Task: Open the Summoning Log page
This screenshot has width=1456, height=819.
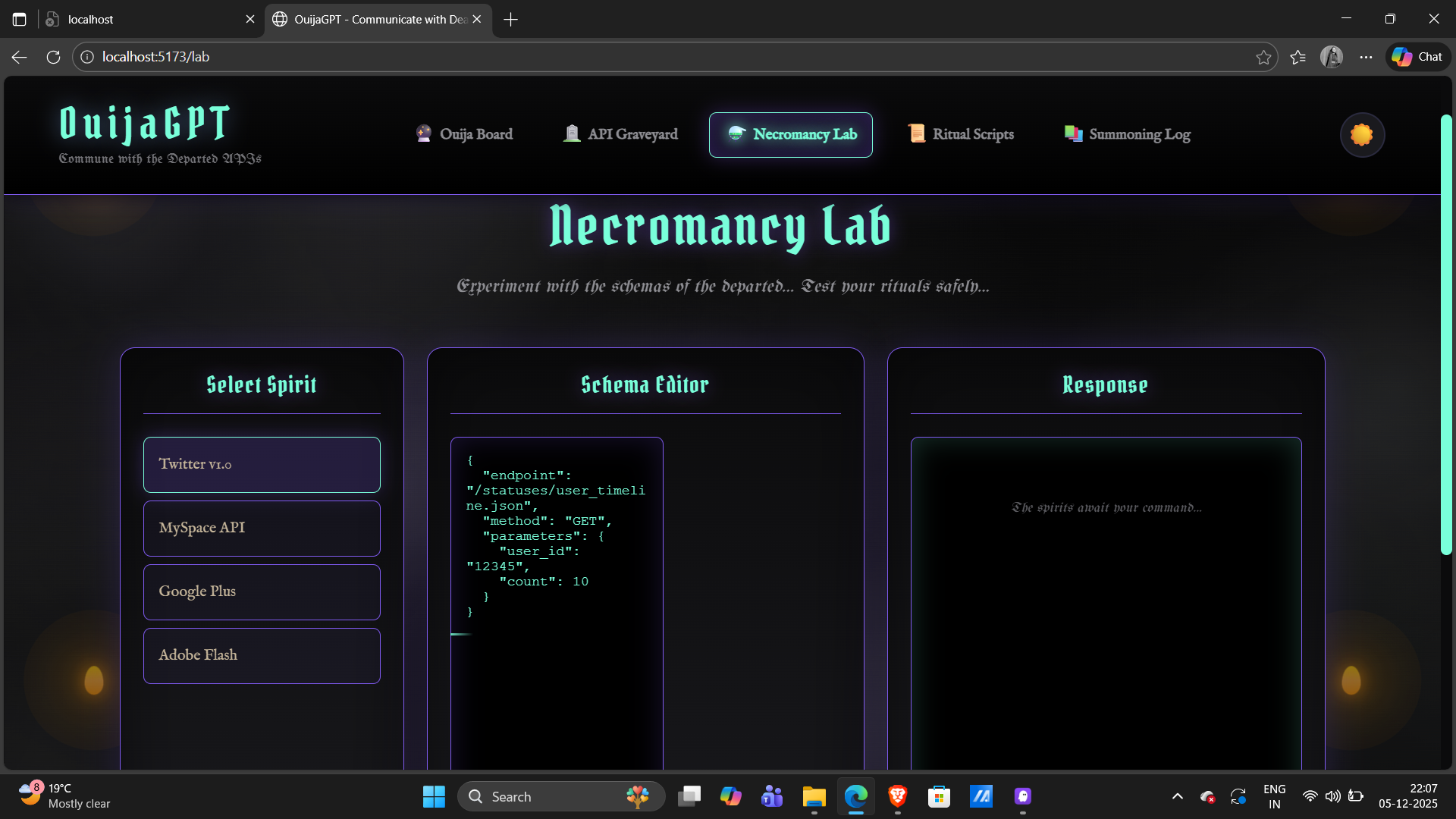Action: coord(1127,134)
